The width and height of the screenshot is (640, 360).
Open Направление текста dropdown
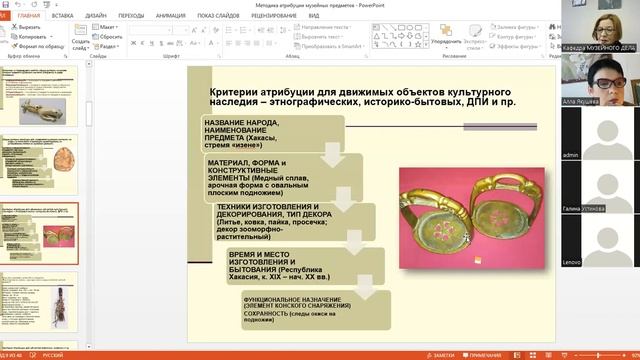[323, 27]
